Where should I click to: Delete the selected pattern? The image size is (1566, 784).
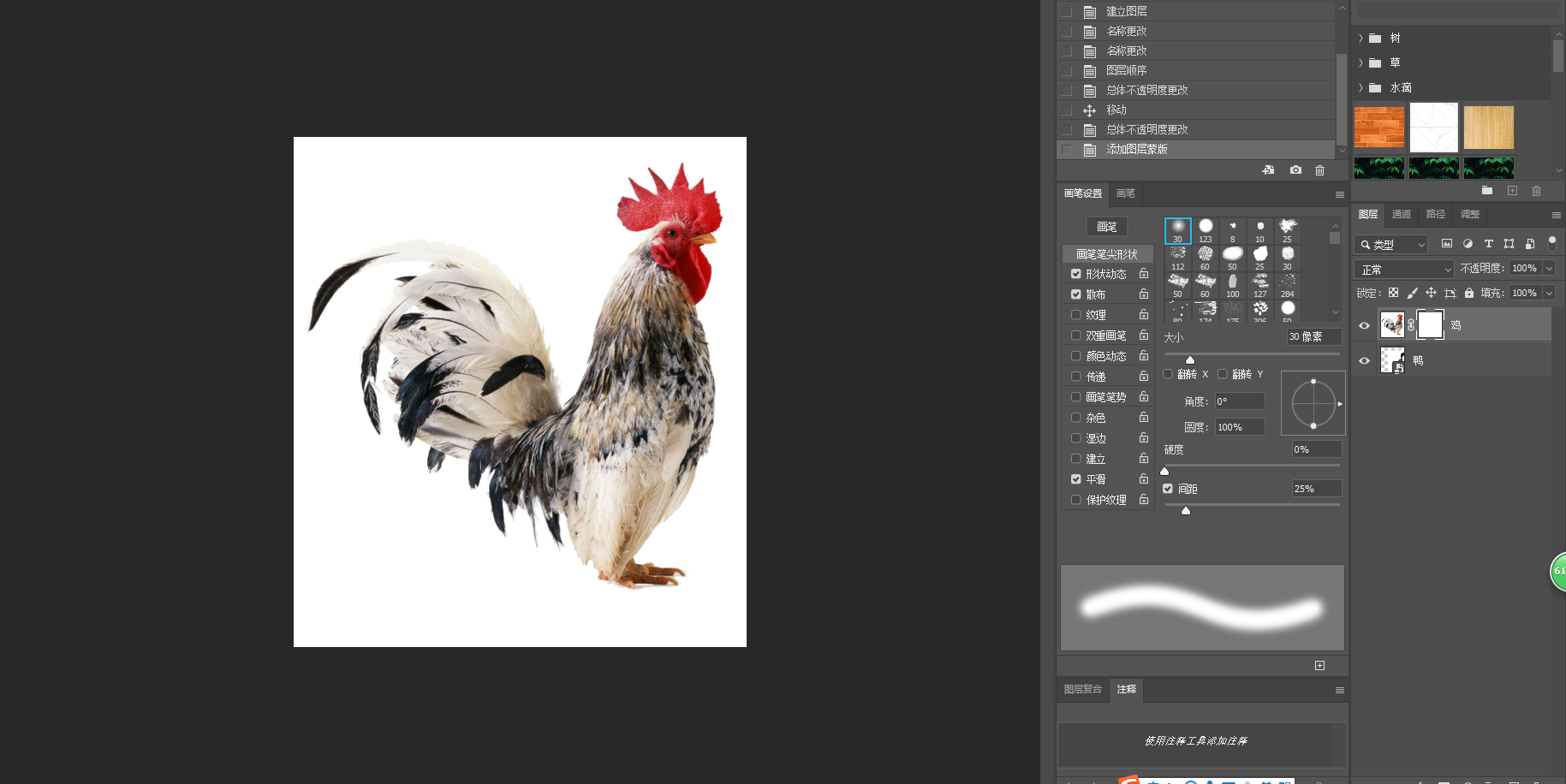tap(1537, 191)
